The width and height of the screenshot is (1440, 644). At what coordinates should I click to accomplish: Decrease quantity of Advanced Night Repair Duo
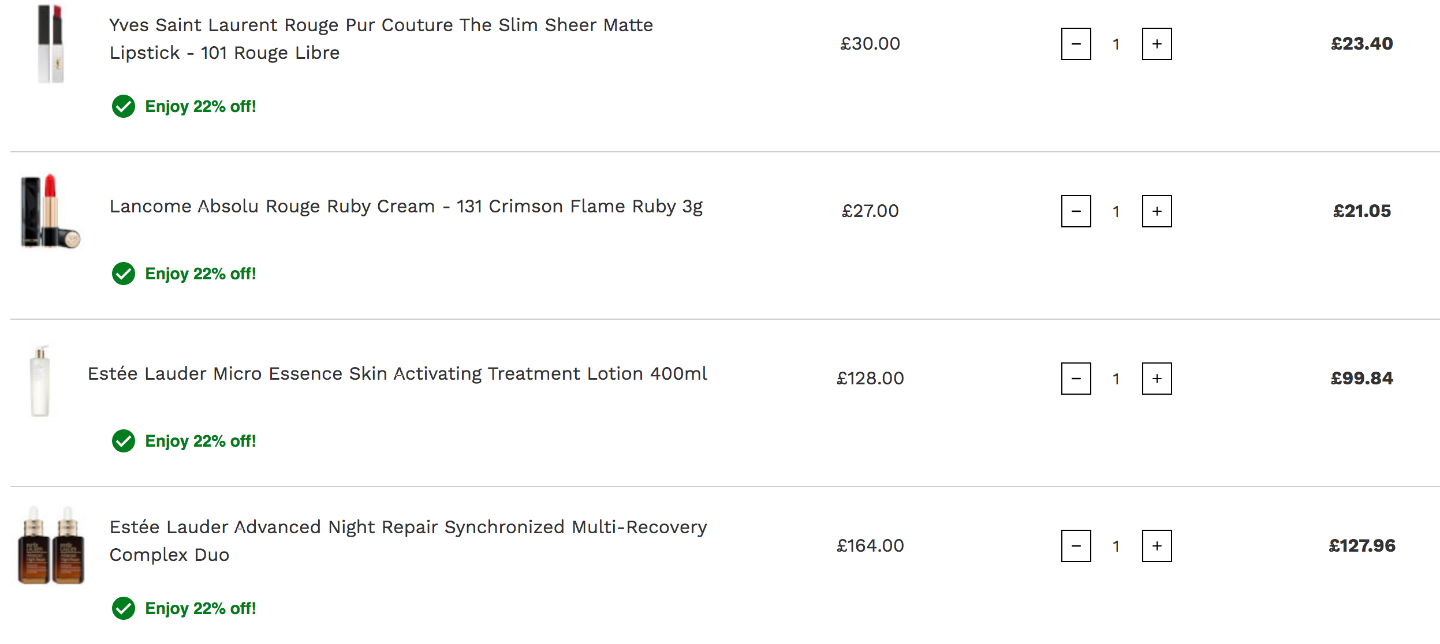[x=1076, y=546]
